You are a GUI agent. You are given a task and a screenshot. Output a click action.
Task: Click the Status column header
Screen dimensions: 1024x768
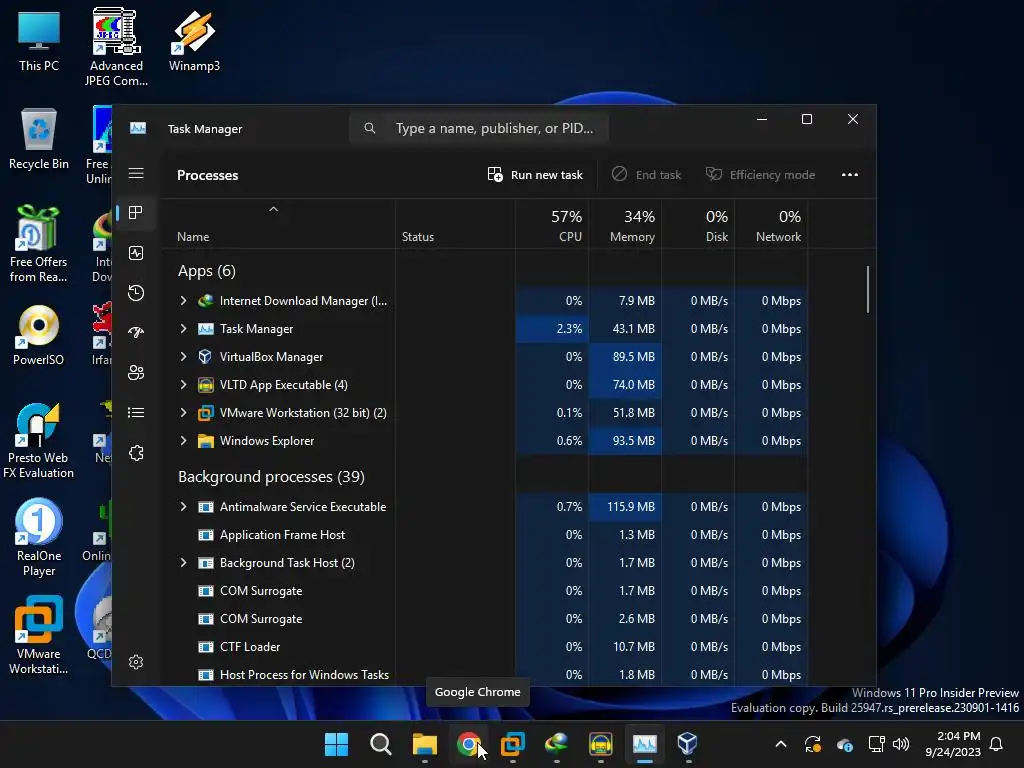455,225
